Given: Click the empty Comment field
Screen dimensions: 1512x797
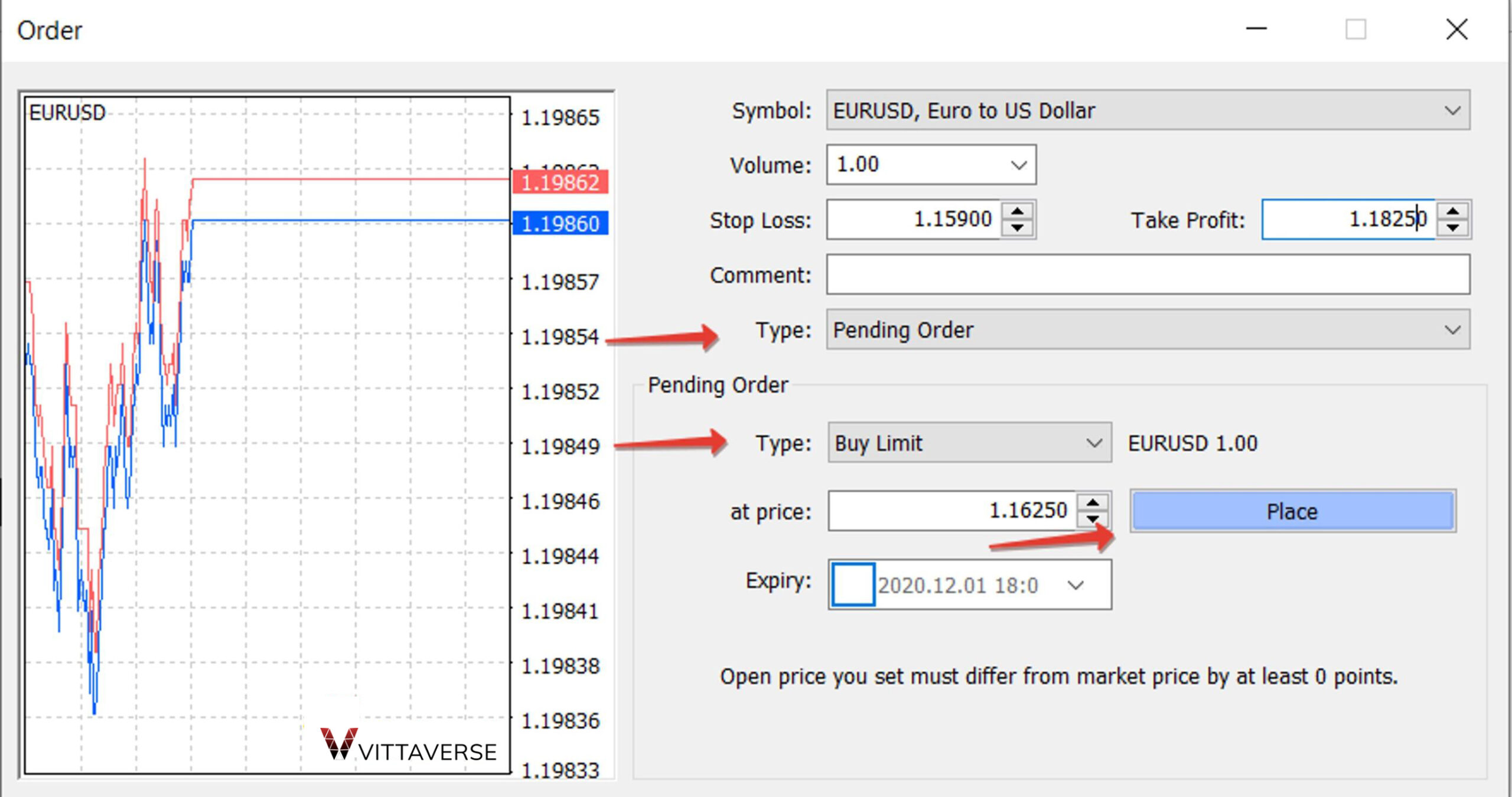Looking at the screenshot, I should tap(1148, 275).
